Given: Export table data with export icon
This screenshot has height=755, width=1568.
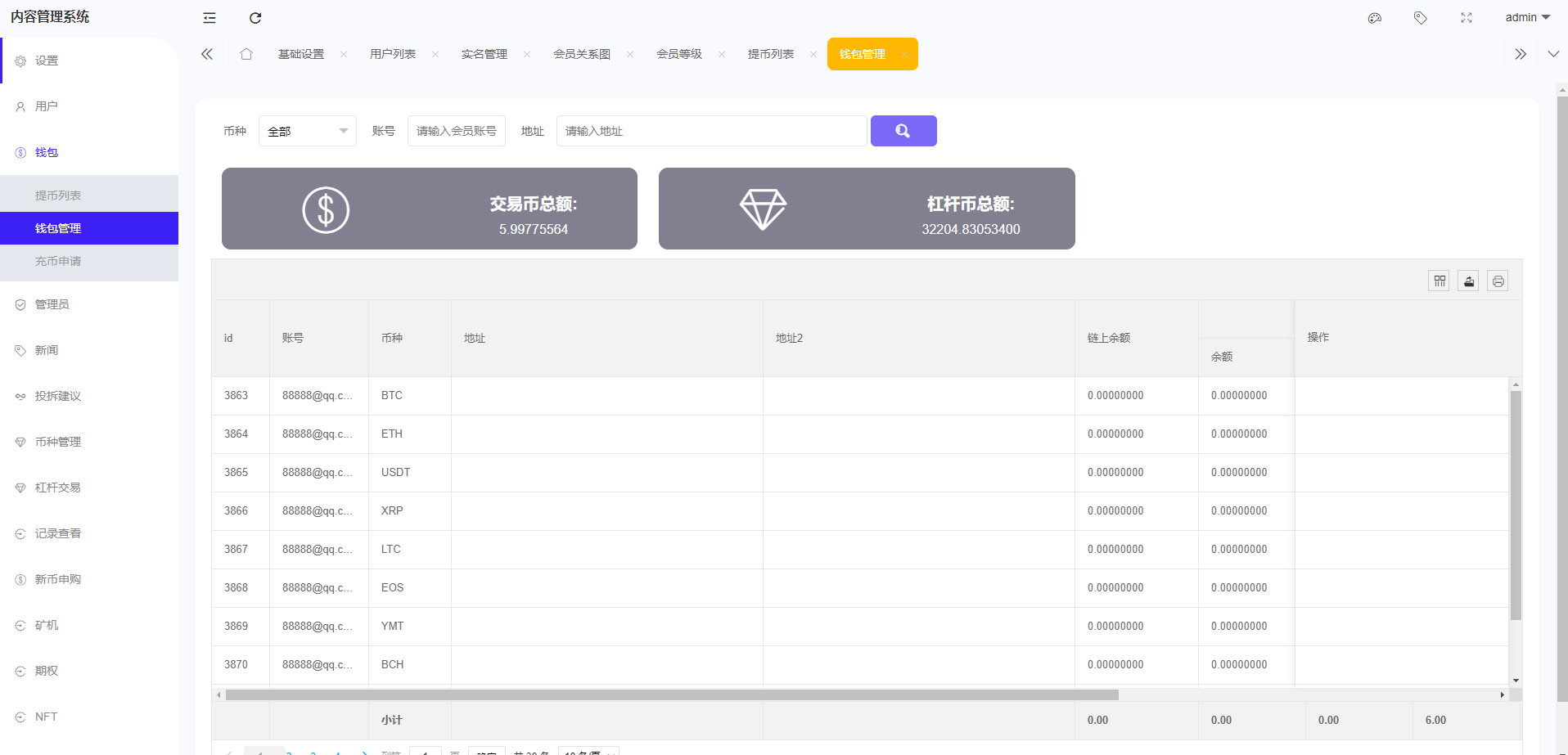Looking at the screenshot, I should pyautogui.click(x=1469, y=281).
